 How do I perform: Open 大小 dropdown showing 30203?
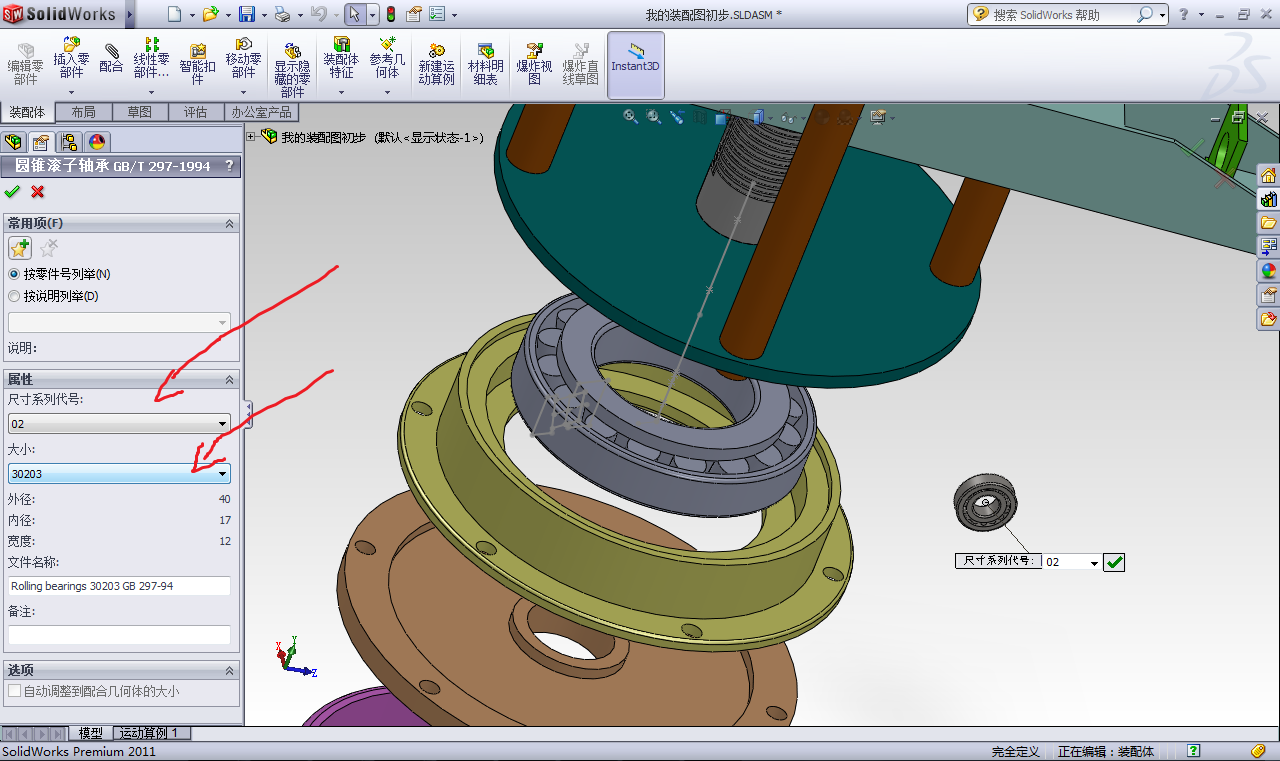119,473
